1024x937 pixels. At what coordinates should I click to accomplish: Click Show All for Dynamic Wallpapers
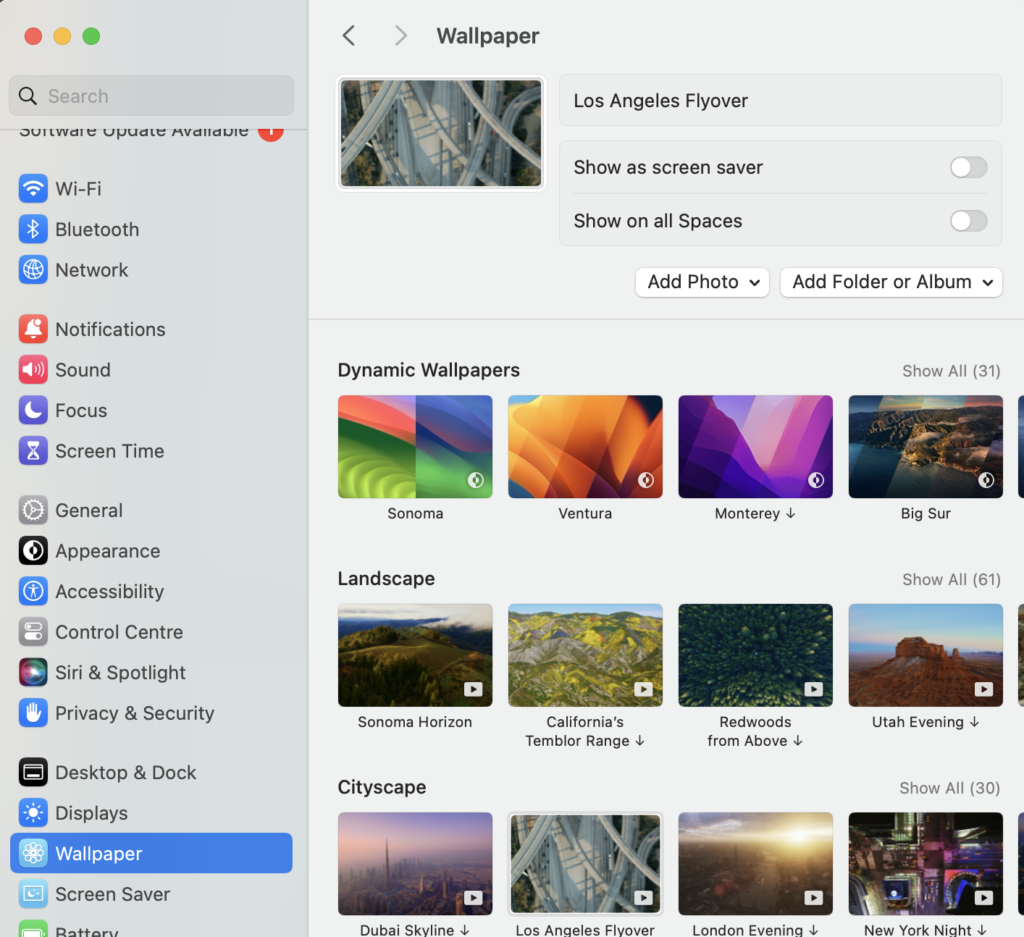tap(950, 370)
